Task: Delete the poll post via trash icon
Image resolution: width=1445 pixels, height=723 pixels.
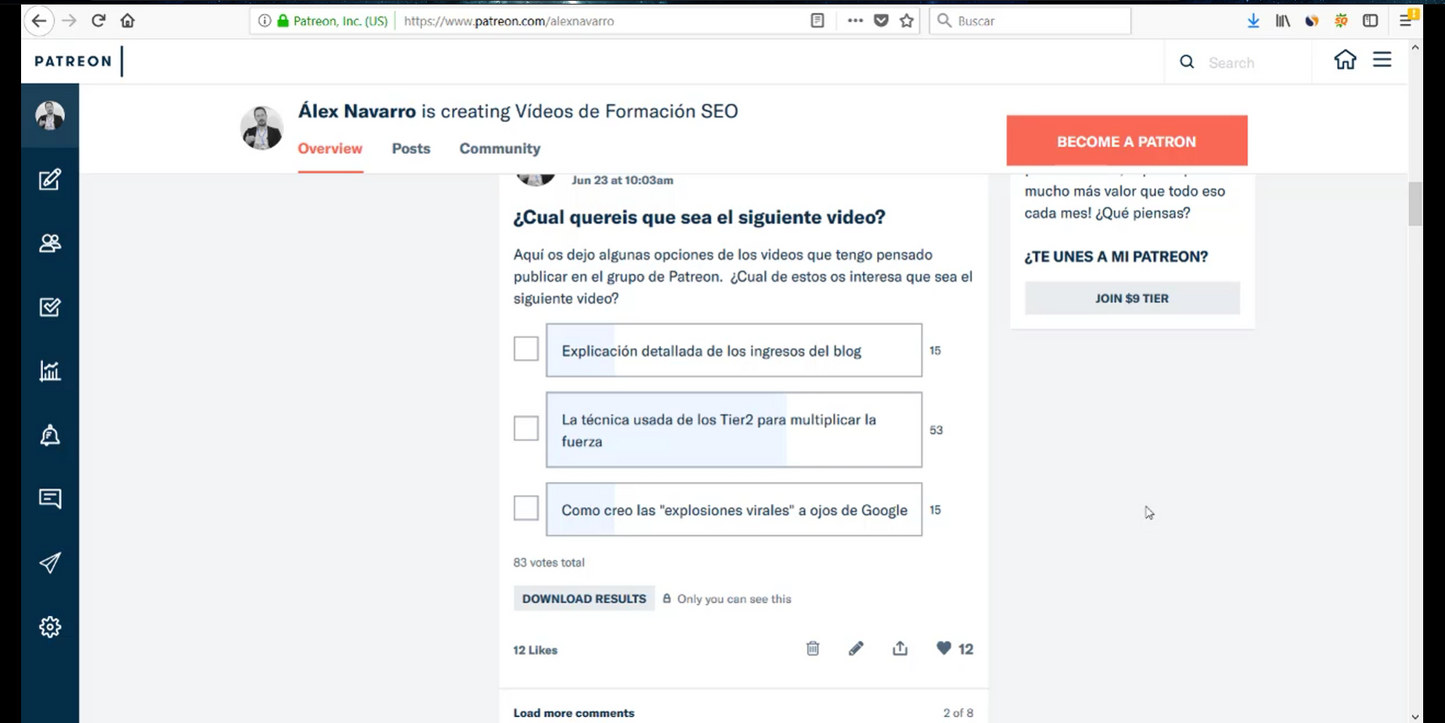Action: click(812, 648)
